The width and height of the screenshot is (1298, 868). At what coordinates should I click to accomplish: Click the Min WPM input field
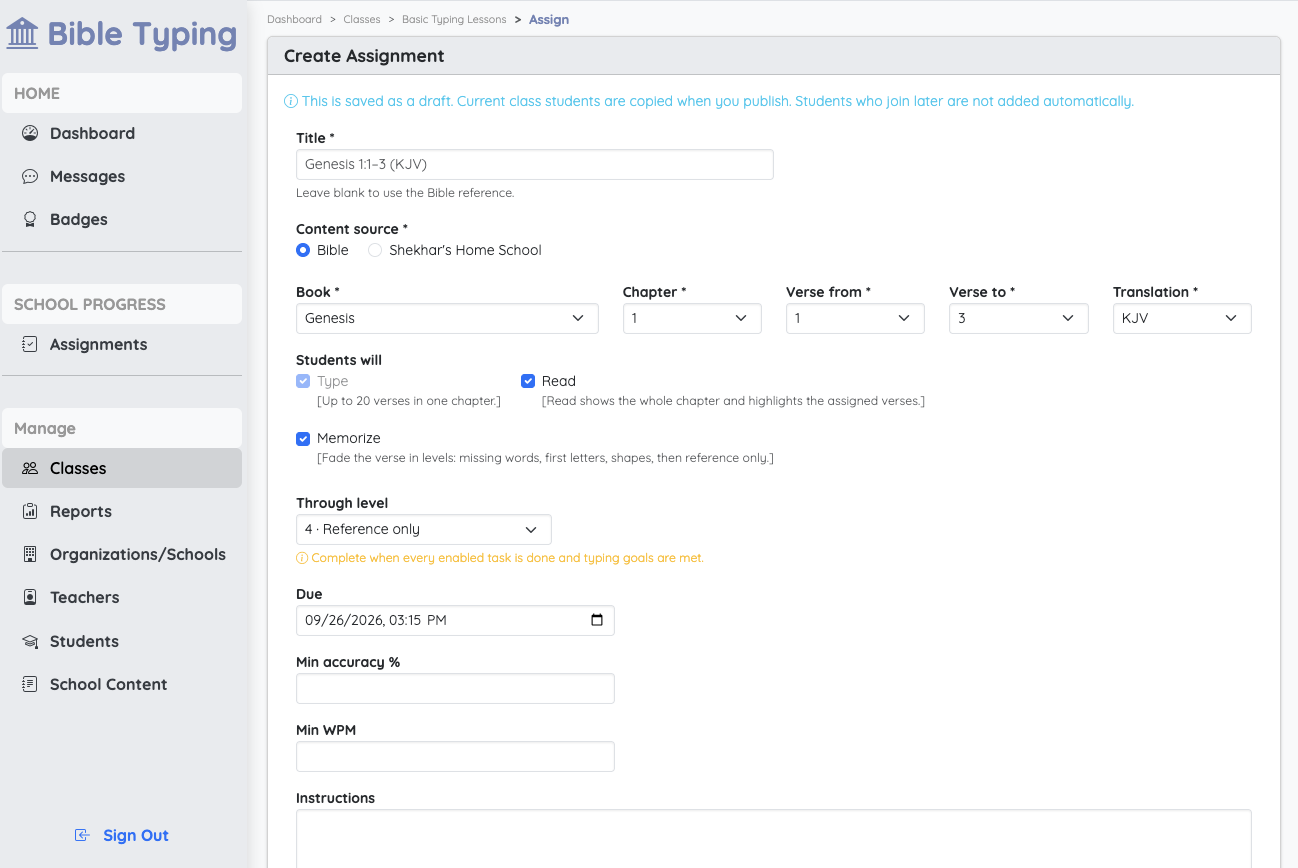[455, 756]
